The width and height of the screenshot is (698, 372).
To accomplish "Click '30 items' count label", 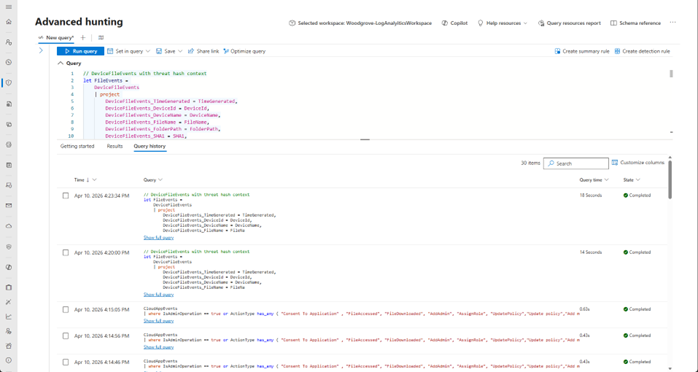I will [530, 163].
